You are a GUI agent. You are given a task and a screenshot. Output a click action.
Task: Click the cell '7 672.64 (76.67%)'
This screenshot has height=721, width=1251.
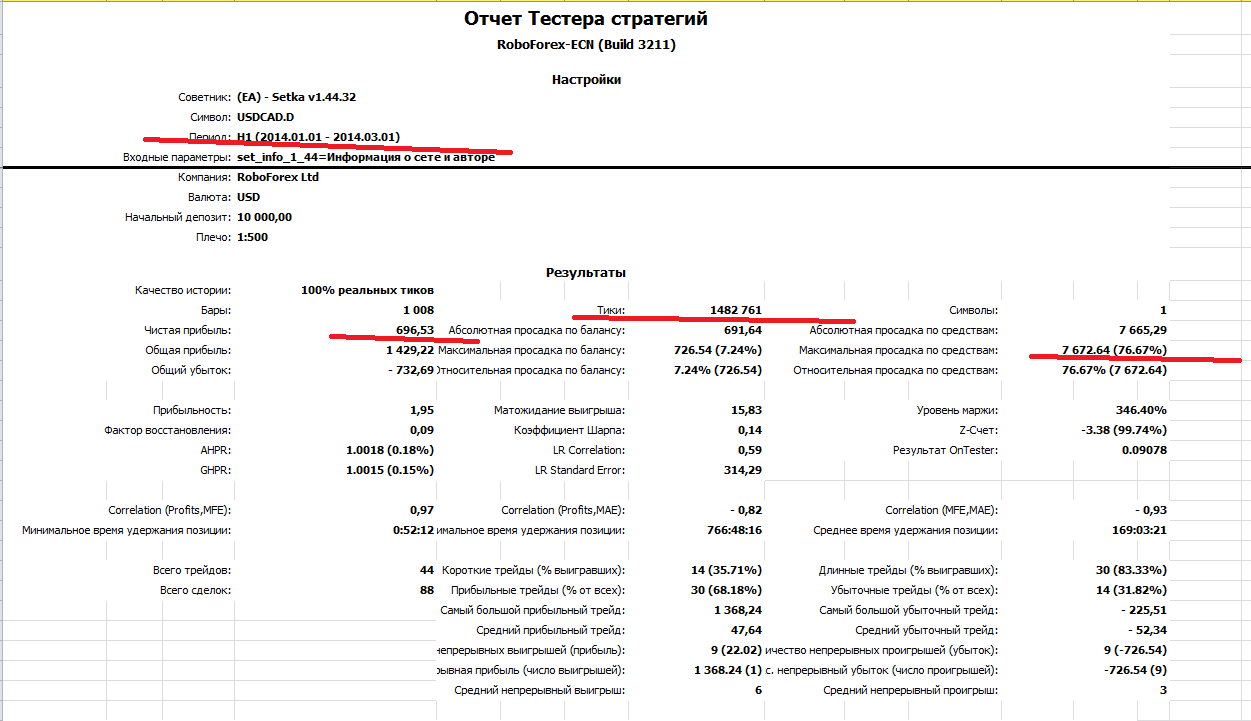1114,350
